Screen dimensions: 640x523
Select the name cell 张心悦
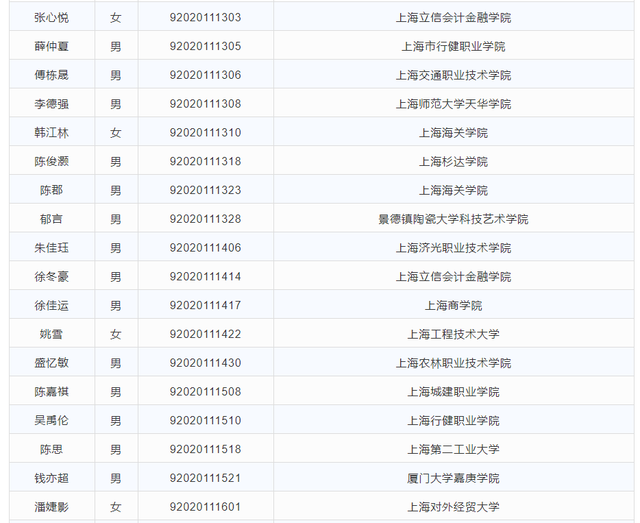(51, 18)
